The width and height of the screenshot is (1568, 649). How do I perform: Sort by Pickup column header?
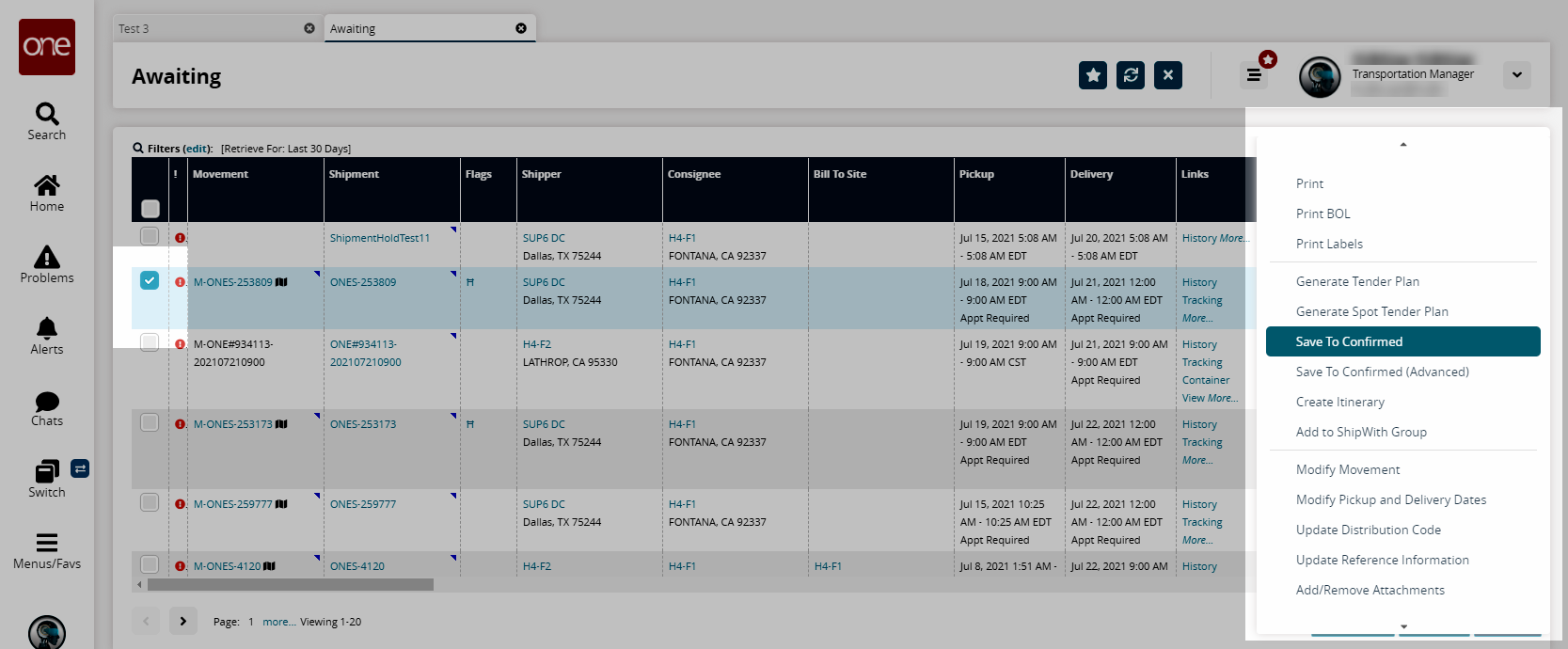coord(976,174)
